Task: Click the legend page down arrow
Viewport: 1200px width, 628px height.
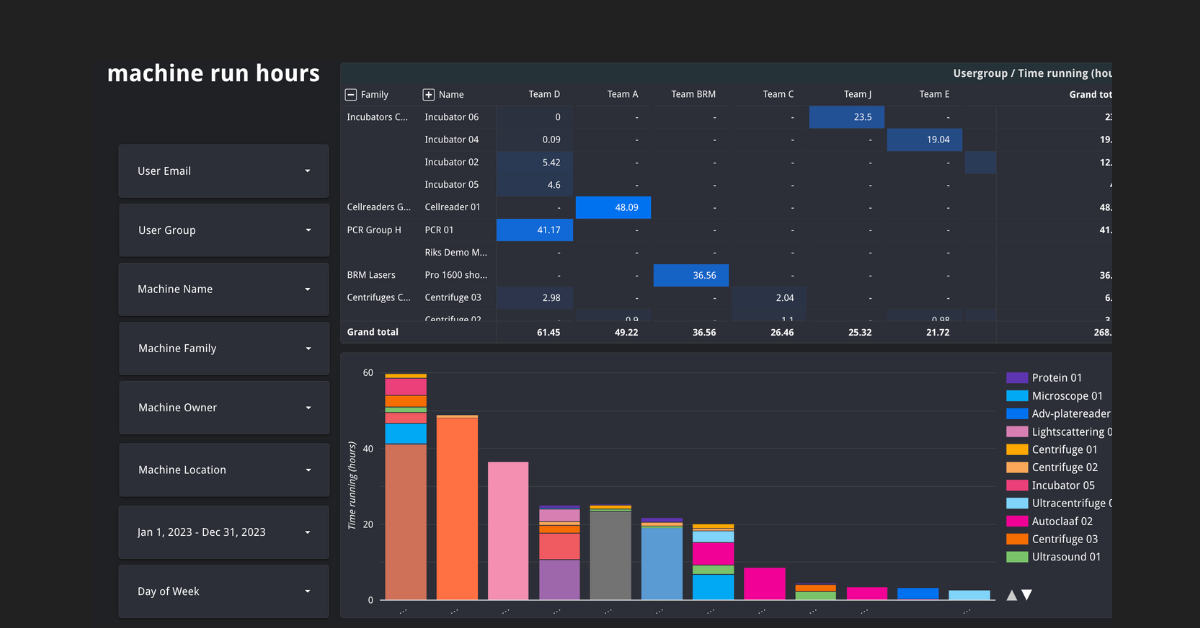Action: click(1026, 595)
